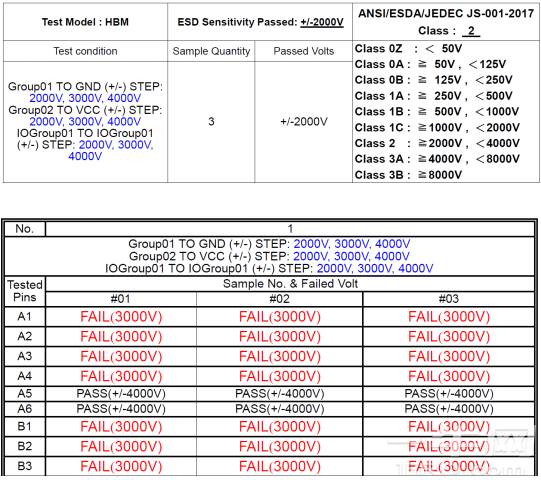Click the No. label cell in lower table
This screenshot has height=480, width=541.
(x=25, y=228)
